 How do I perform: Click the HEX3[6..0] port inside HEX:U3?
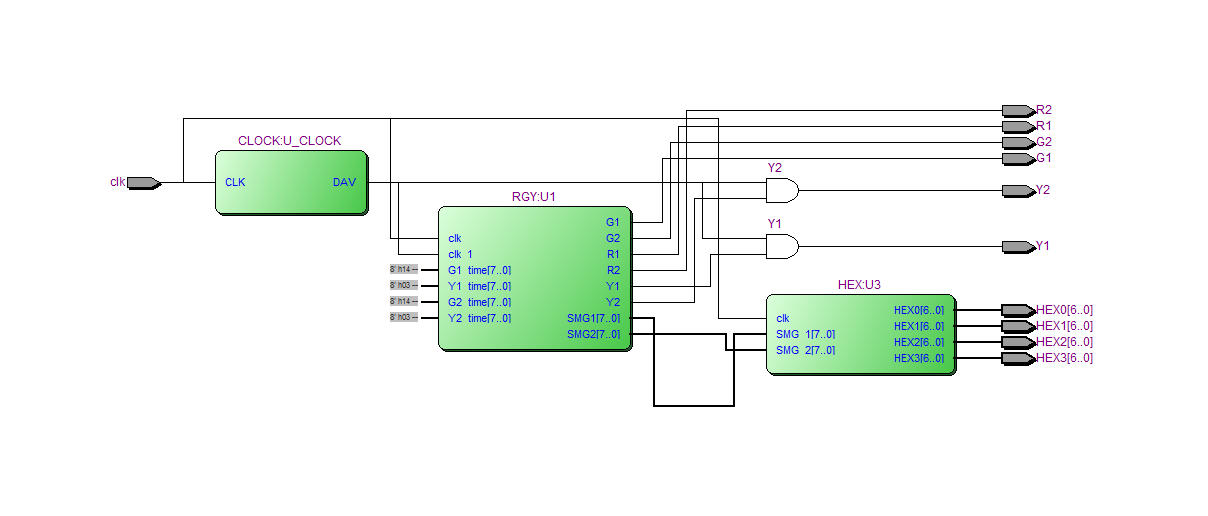click(918, 358)
